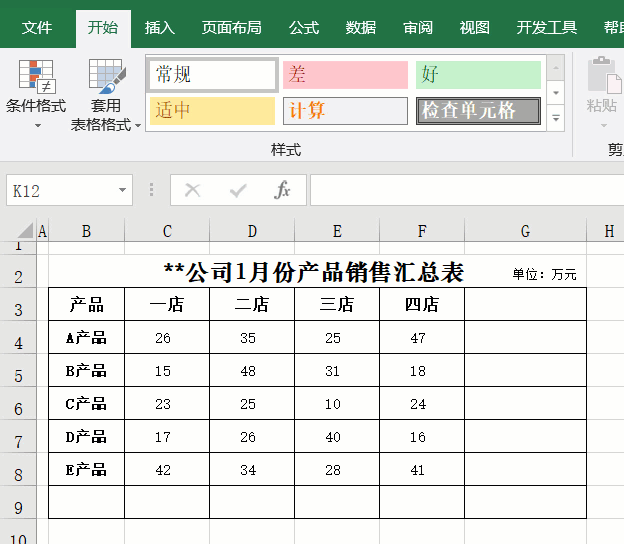Viewport: 624px width, 544px height.
Task: Expand the cell styles gallery more button
Action: [556, 118]
